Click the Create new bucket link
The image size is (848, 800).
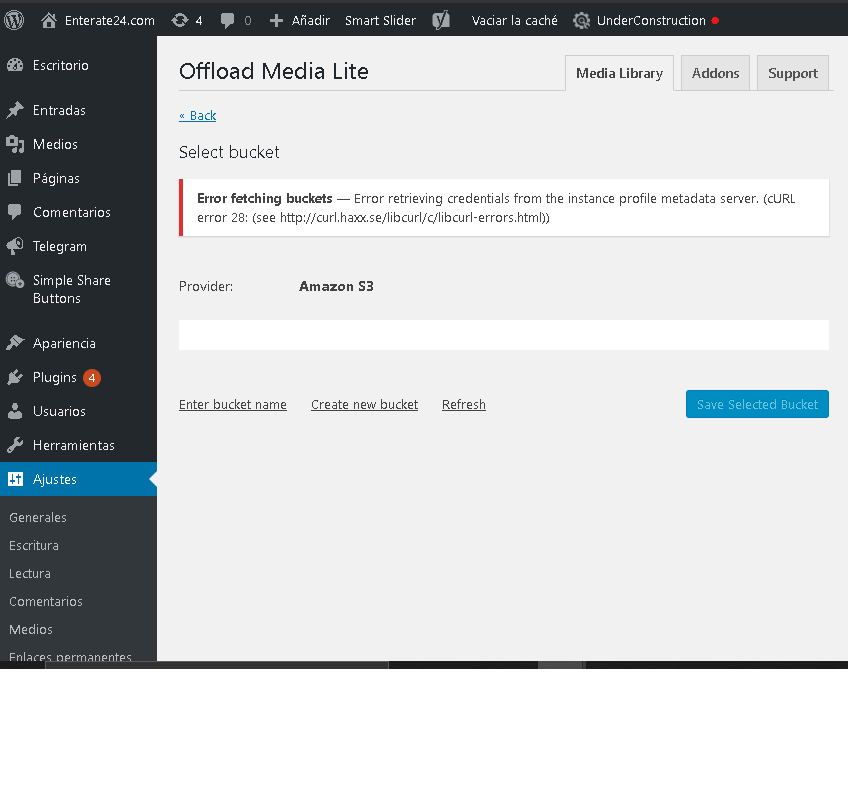click(x=365, y=405)
